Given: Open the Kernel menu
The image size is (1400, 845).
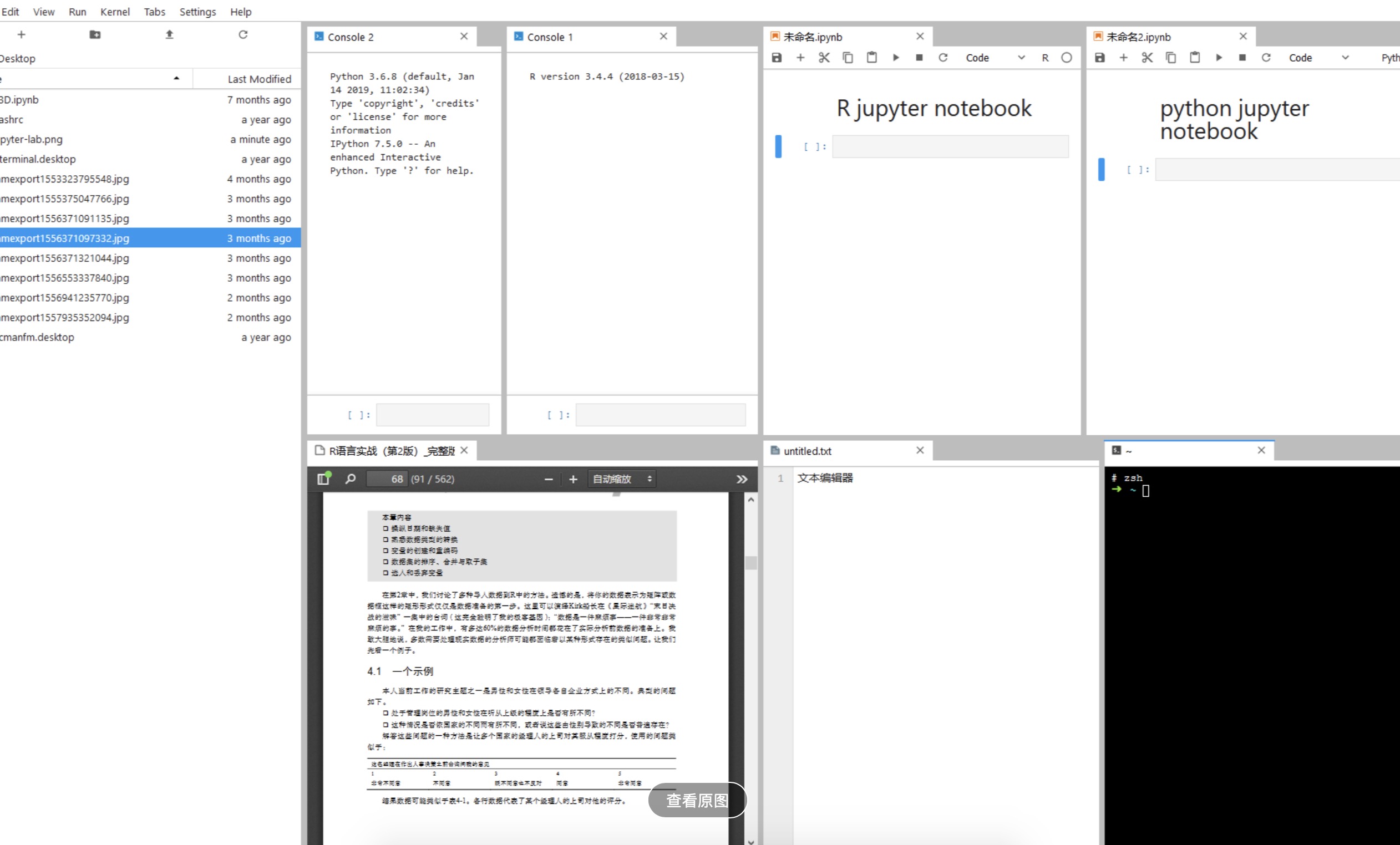Looking at the screenshot, I should (115, 11).
